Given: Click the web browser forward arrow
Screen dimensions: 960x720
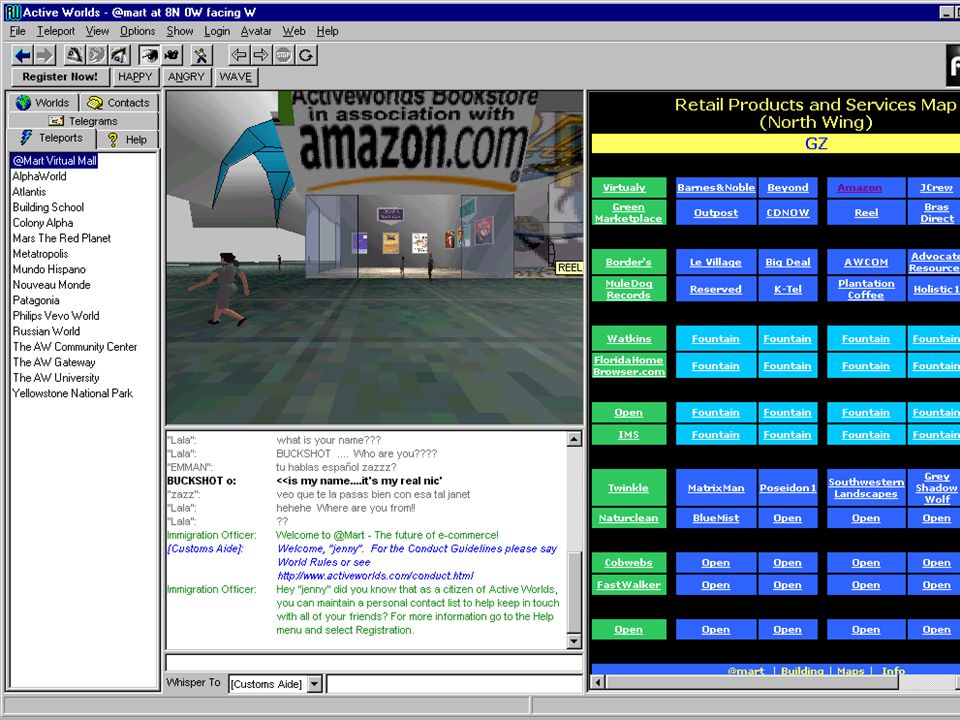Looking at the screenshot, I should click(x=261, y=56).
